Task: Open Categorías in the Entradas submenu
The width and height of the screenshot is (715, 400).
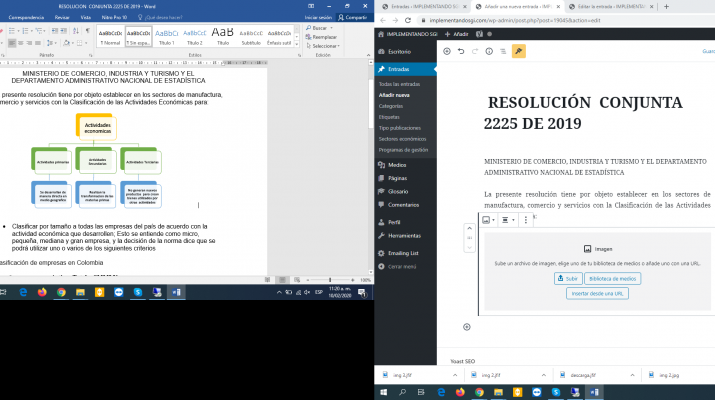Action: click(391, 105)
